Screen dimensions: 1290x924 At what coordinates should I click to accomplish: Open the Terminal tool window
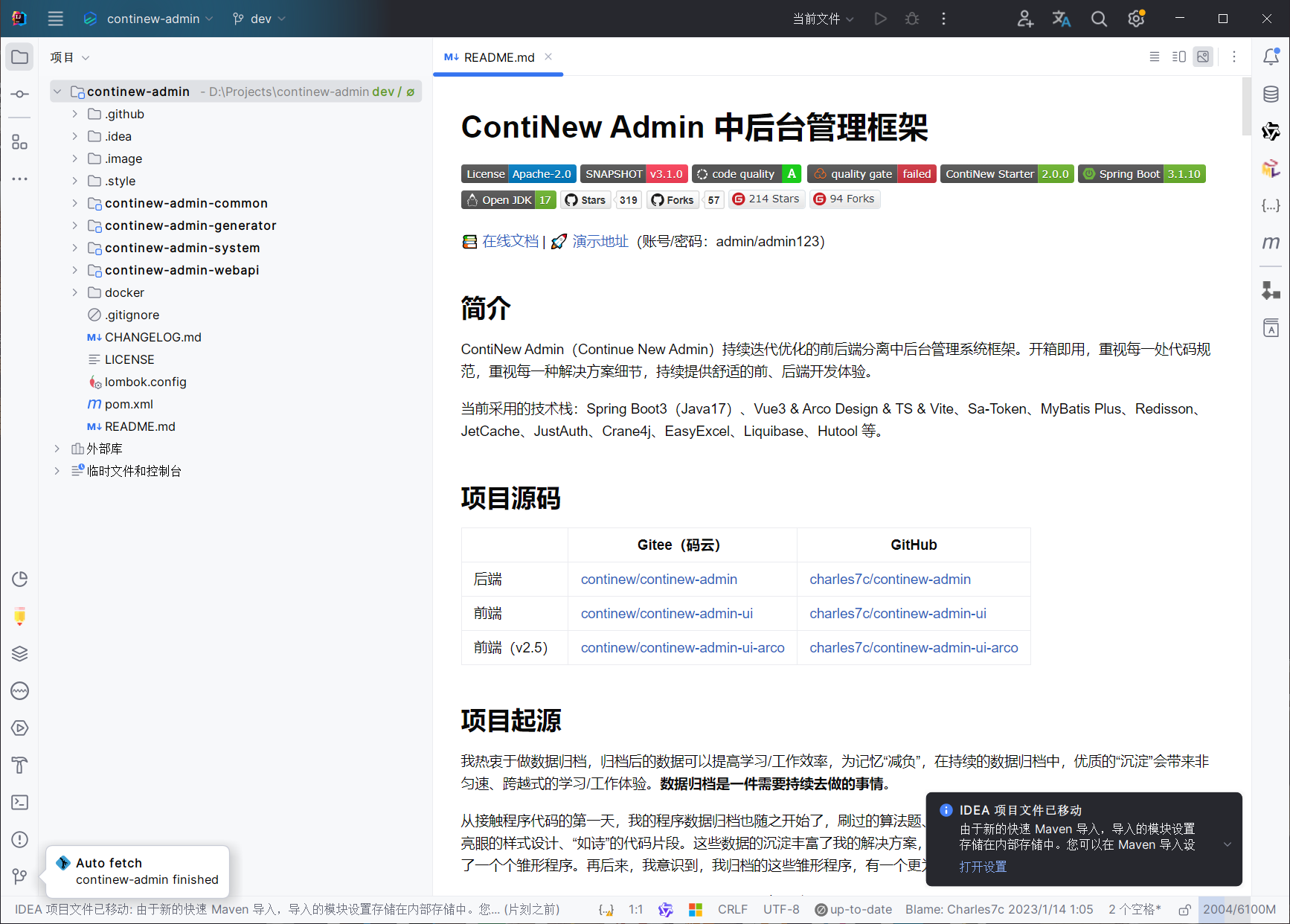point(20,802)
